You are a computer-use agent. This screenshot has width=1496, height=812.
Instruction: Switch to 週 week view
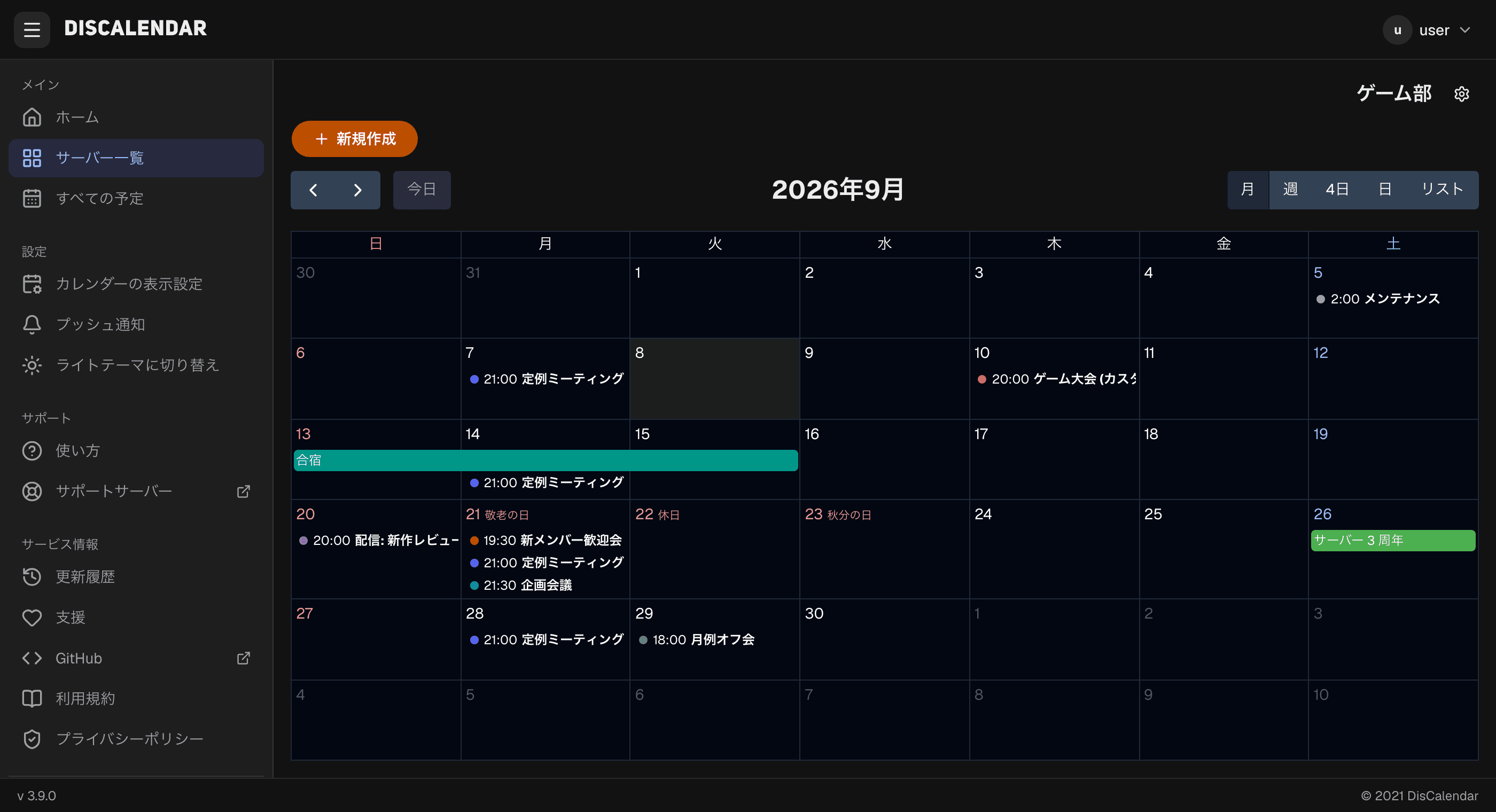pyautogui.click(x=1290, y=190)
